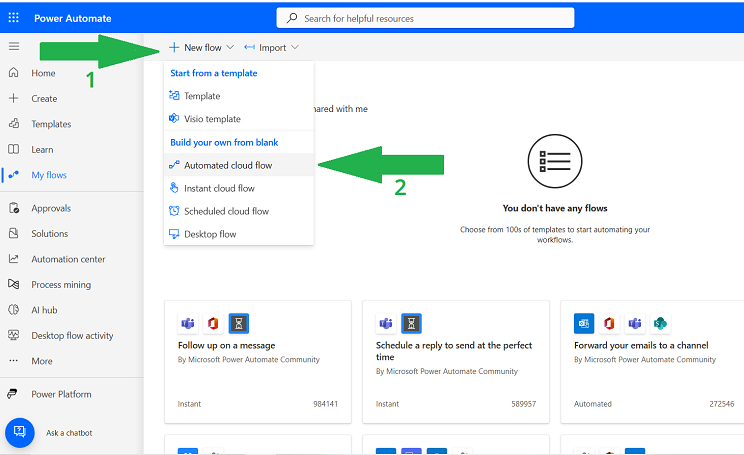
Task: Open Approvals from the sidebar
Action: tap(50, 208)
